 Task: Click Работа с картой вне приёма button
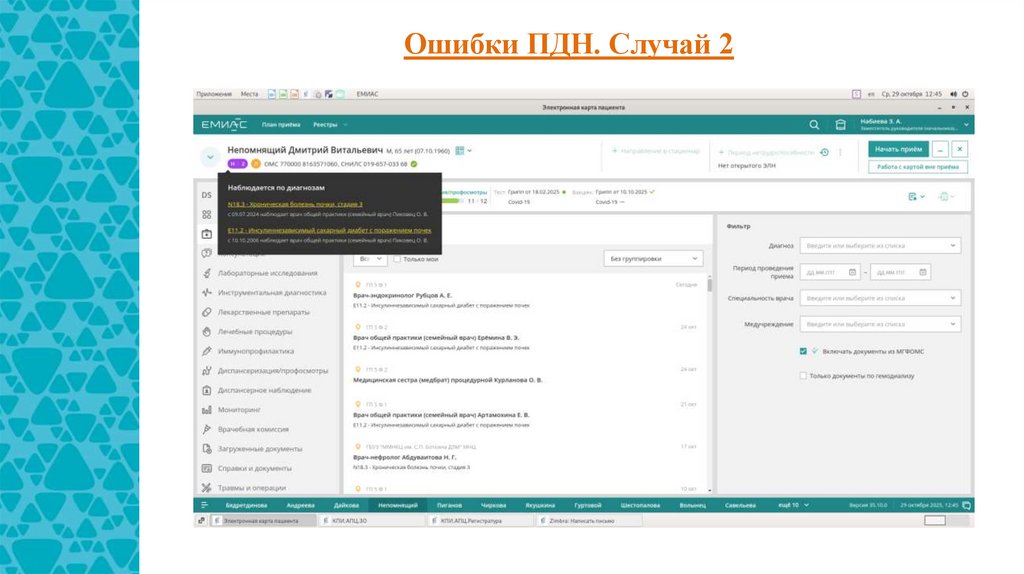point(918,167)
